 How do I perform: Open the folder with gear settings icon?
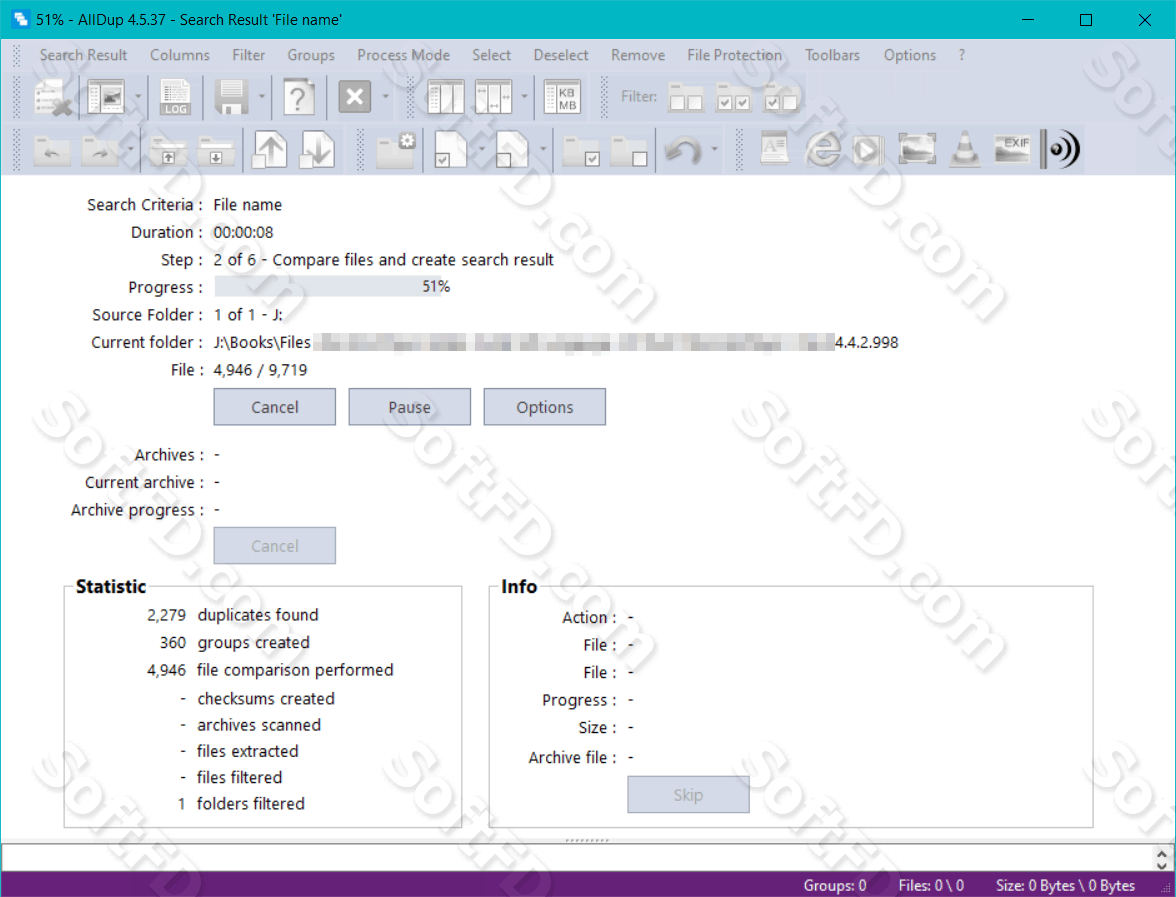pyautogui.click(x=395, y=150)
